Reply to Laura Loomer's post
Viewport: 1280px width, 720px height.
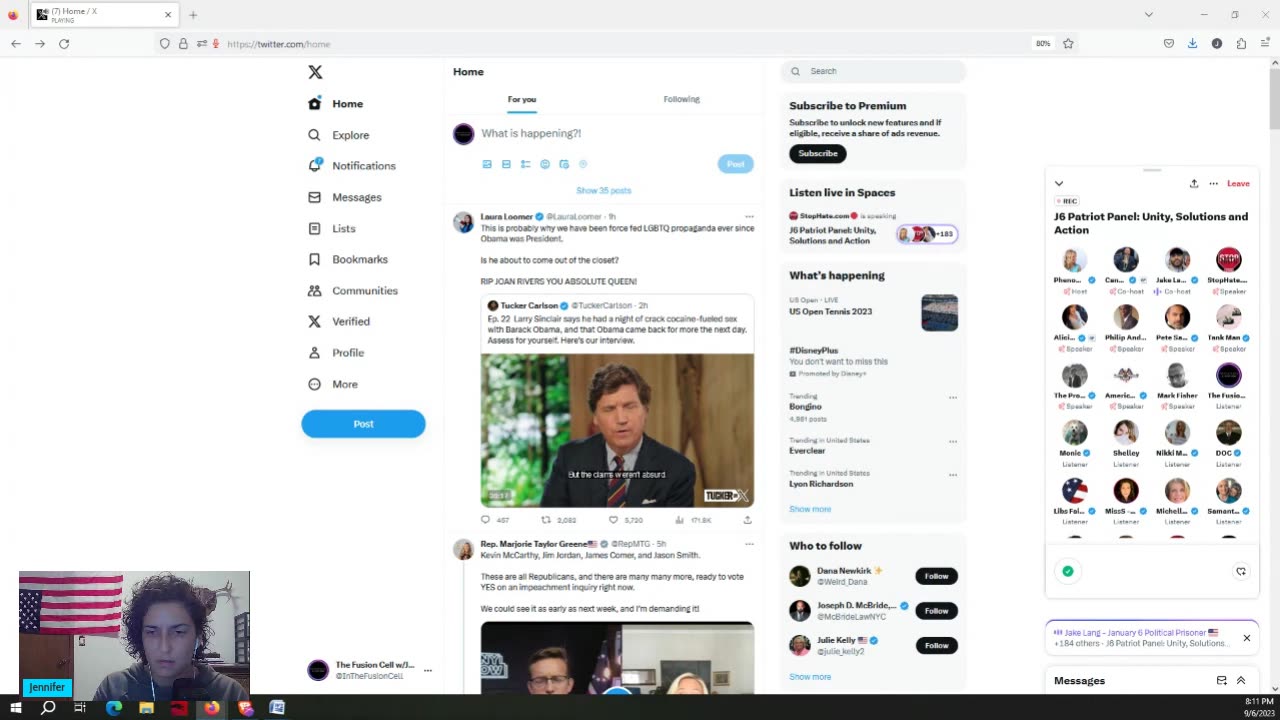click(x=486, y=520)
